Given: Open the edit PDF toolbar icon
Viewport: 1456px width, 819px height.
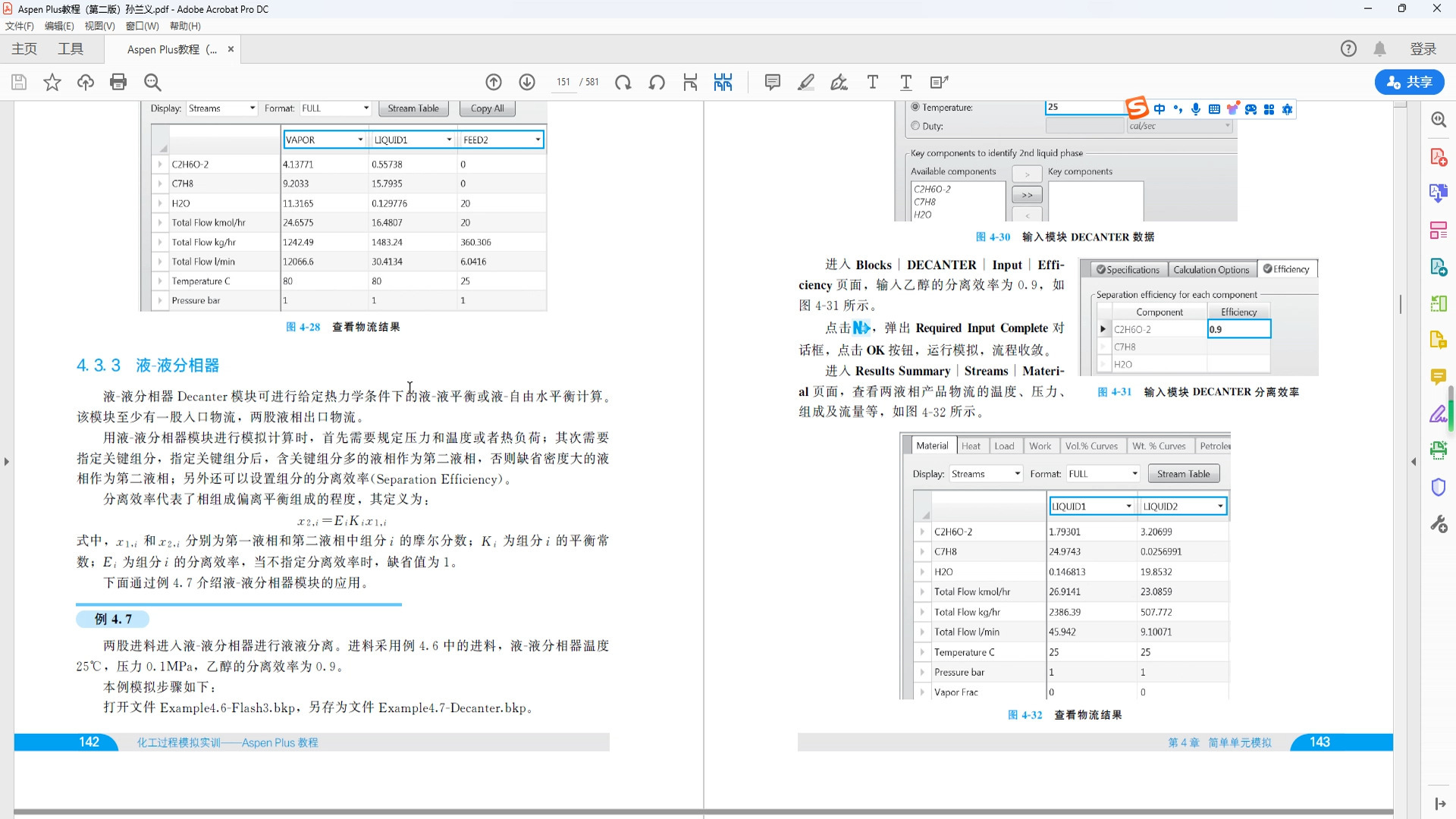Looking at the screenshot, I should coord(940,82).
